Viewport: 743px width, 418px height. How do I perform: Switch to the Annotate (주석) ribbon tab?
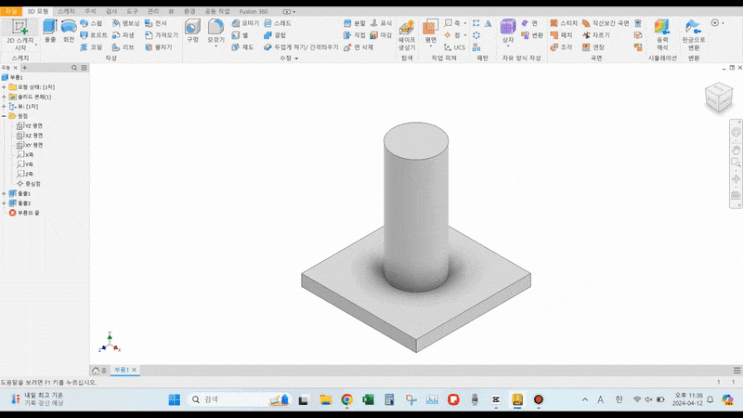(90, 11)
